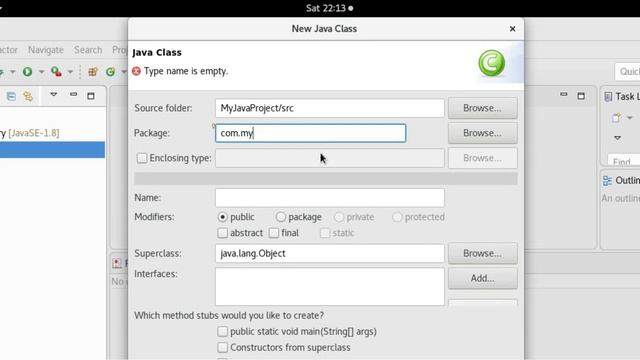Open the Task List view menu triangle
The width and height of the screenshot is (640, 360).
coord(618,138)
